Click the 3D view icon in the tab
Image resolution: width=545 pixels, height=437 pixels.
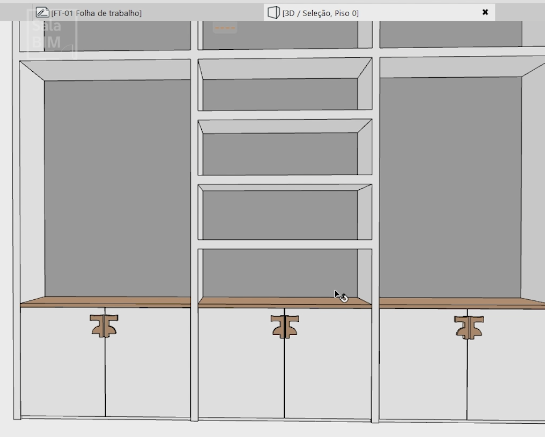coord(274,13)
